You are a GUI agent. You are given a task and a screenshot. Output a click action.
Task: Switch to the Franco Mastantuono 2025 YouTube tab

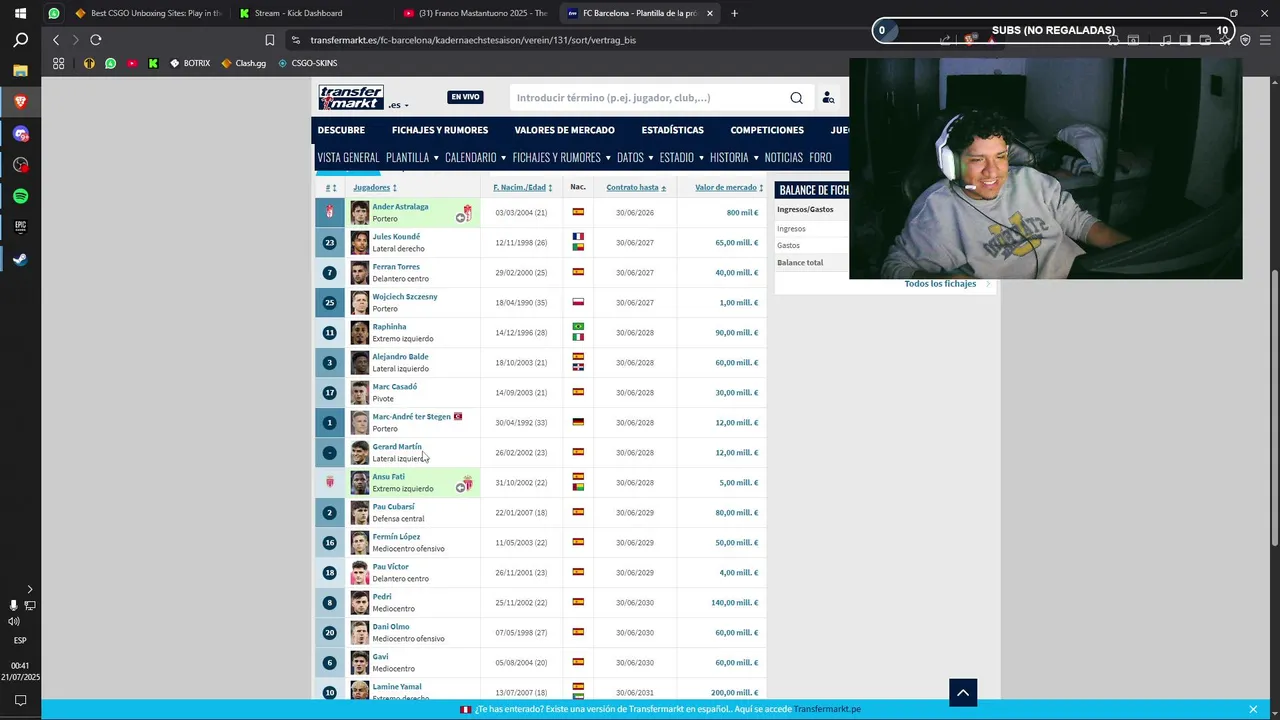tap(474, 13)
